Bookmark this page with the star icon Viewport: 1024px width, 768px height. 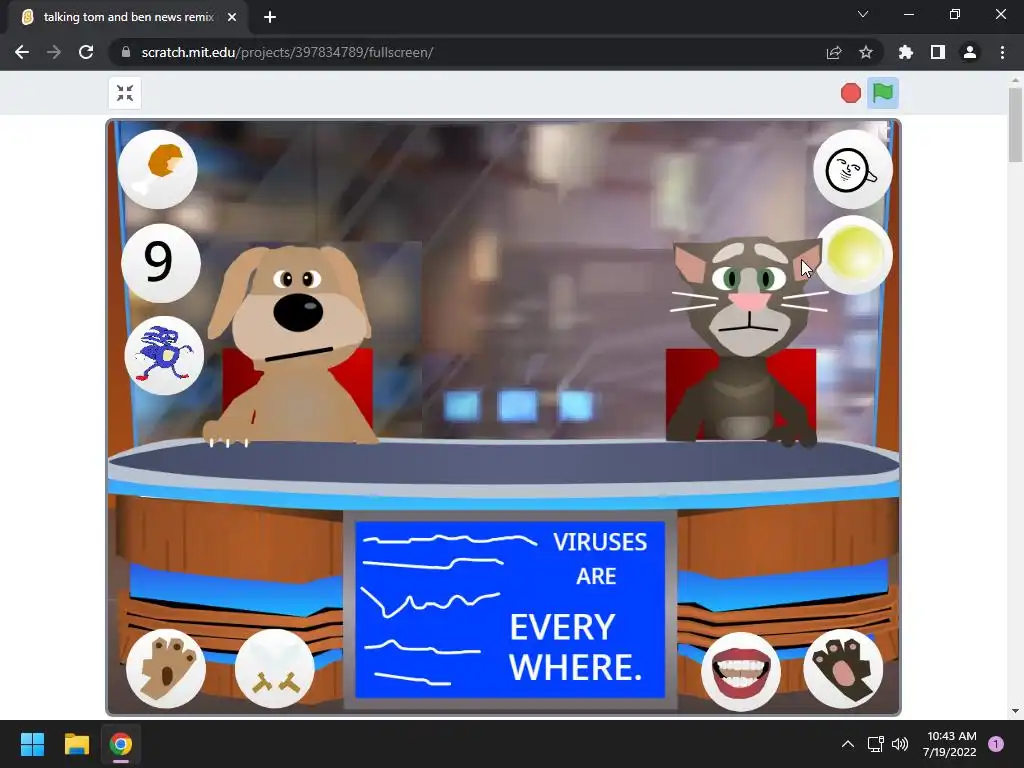(x=866, y=52)
